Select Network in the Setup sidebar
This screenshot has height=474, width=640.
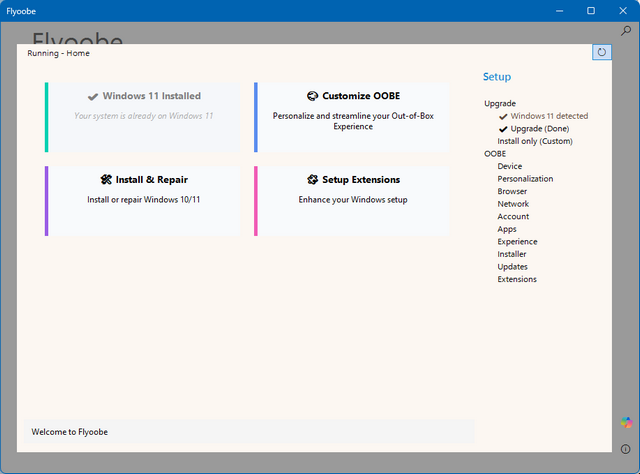[x=513, y=204]
